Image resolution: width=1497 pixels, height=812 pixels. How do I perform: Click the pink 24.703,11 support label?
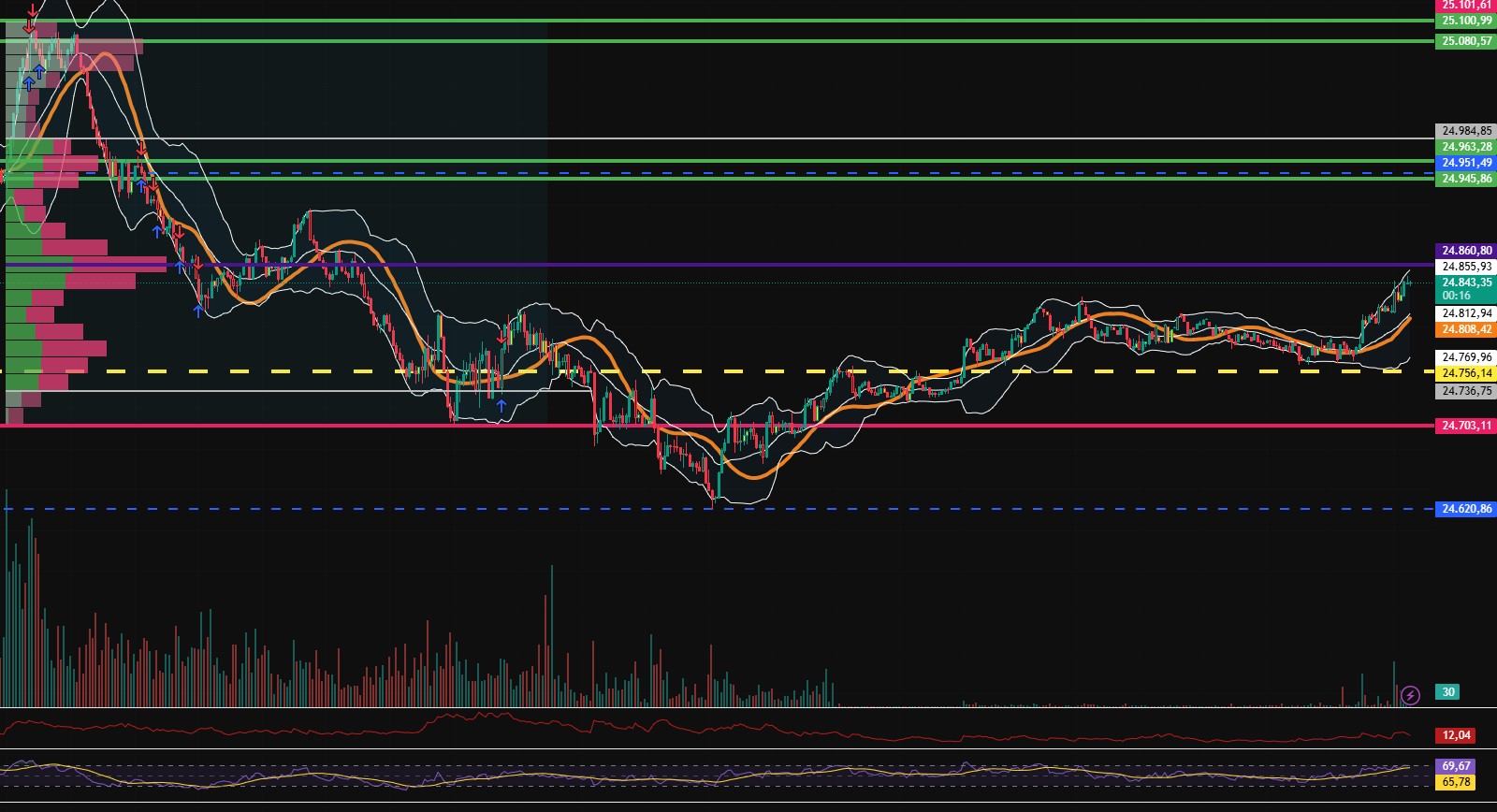[x=1465, y=426]
